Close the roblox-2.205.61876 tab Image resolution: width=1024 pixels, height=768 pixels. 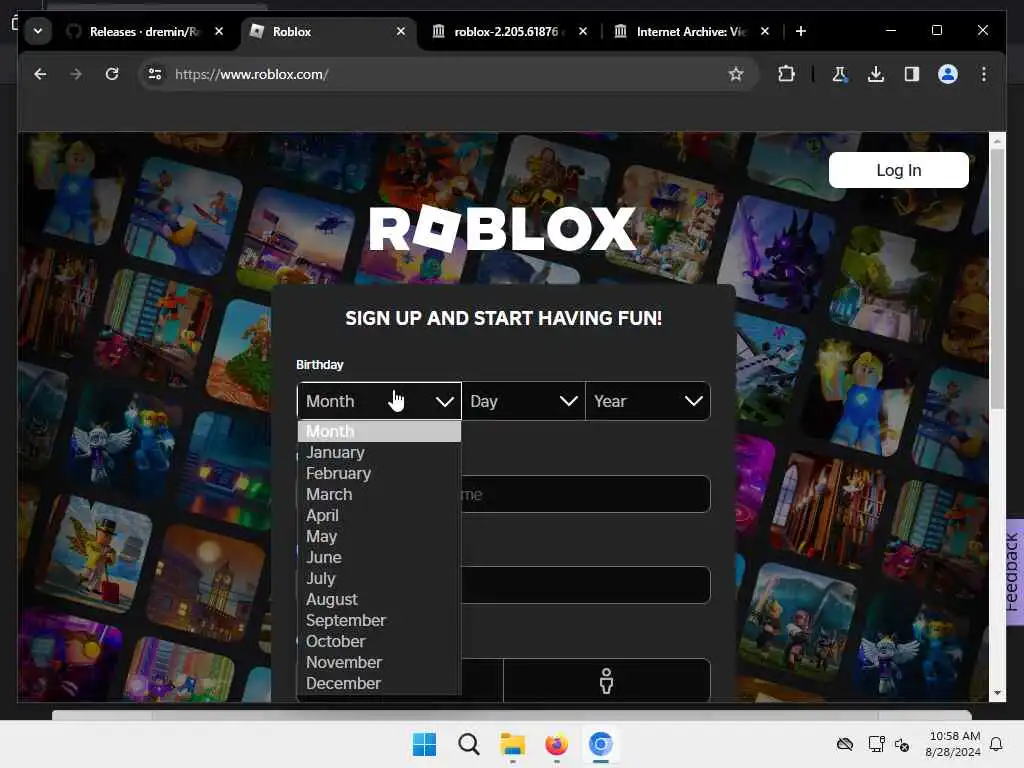tap(583, 31)
